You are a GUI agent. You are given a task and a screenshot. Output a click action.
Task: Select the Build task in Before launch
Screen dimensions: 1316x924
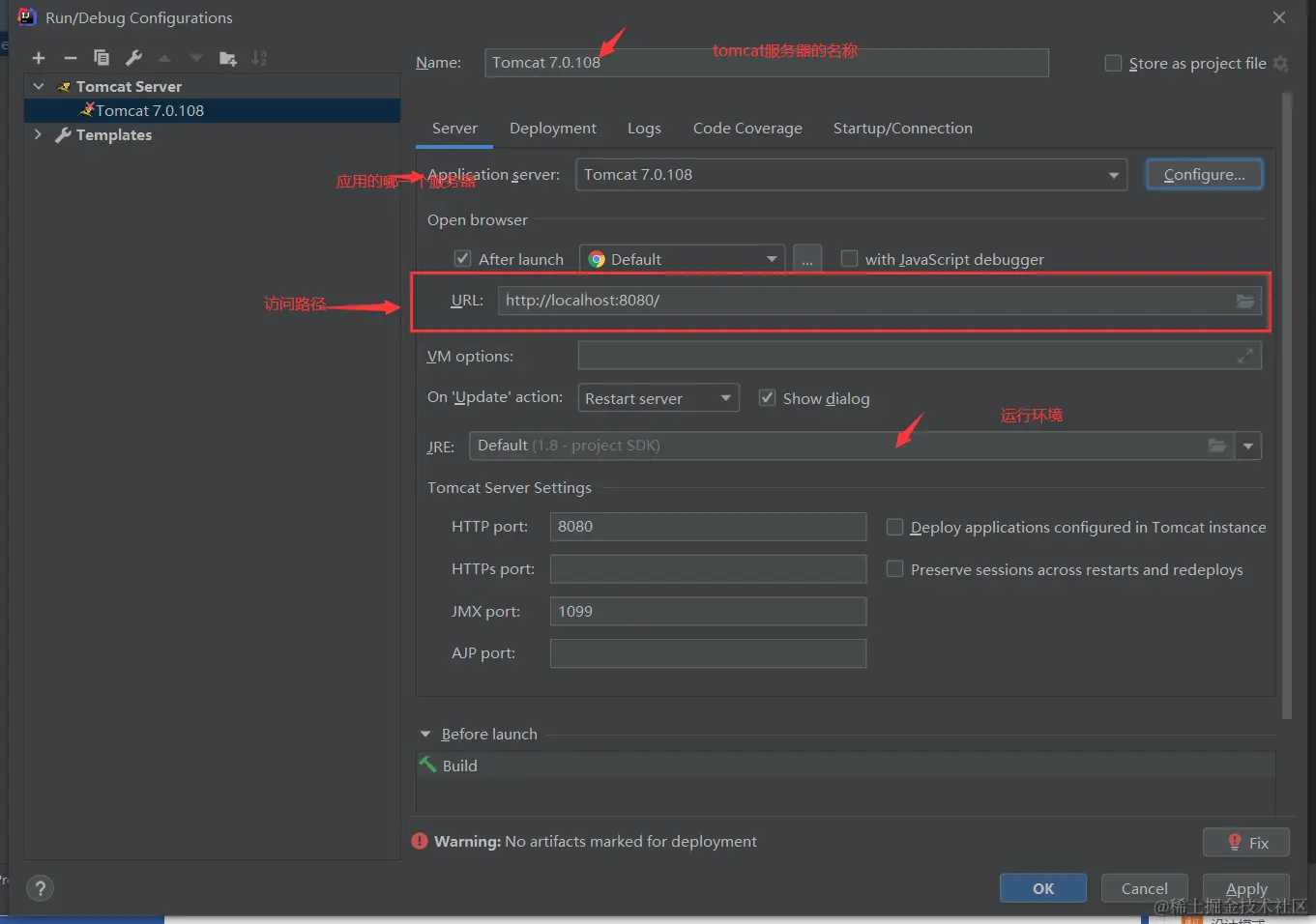coord(845,765)
